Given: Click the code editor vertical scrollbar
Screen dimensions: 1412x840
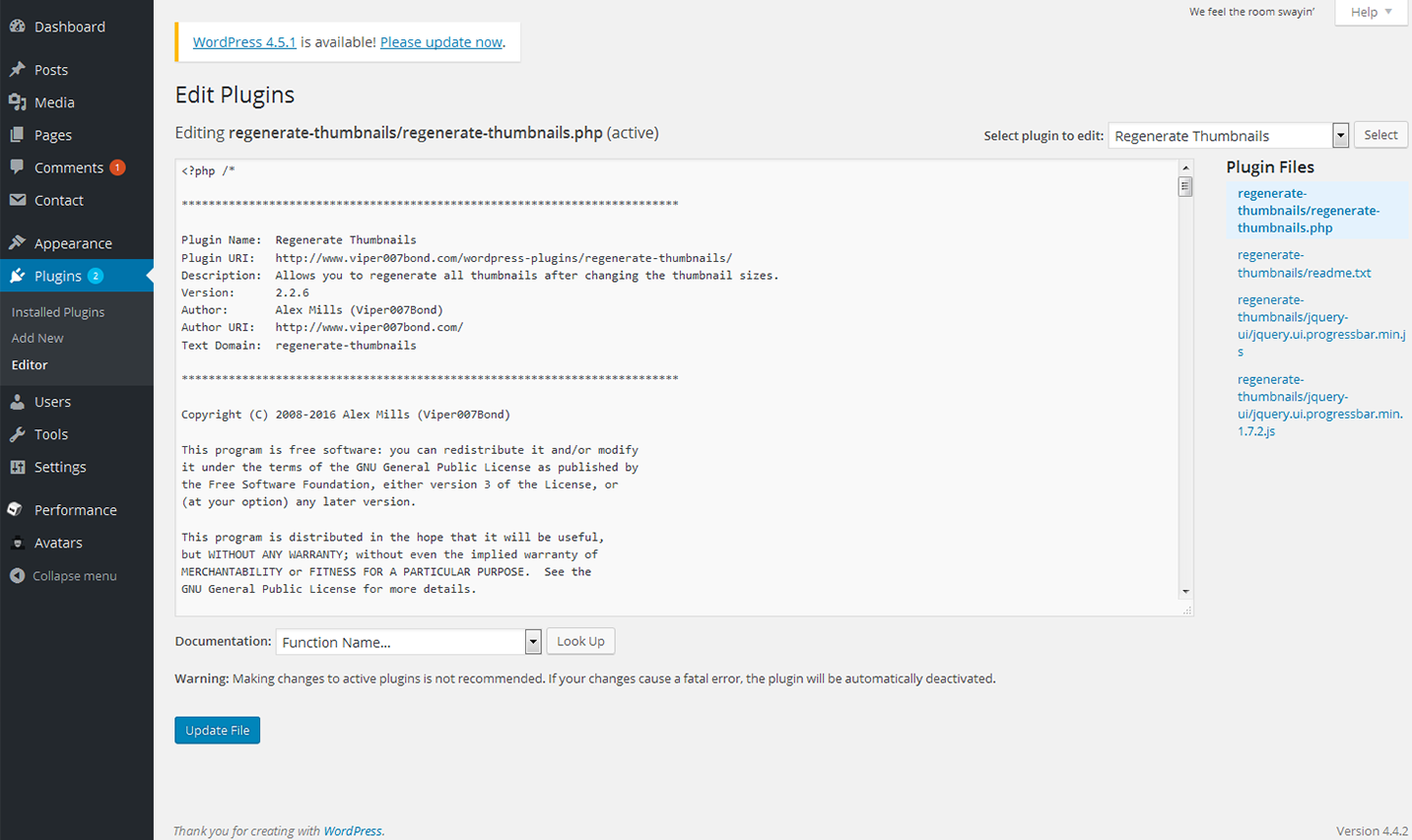Looking at the screenshot, I should (1185, 384).
